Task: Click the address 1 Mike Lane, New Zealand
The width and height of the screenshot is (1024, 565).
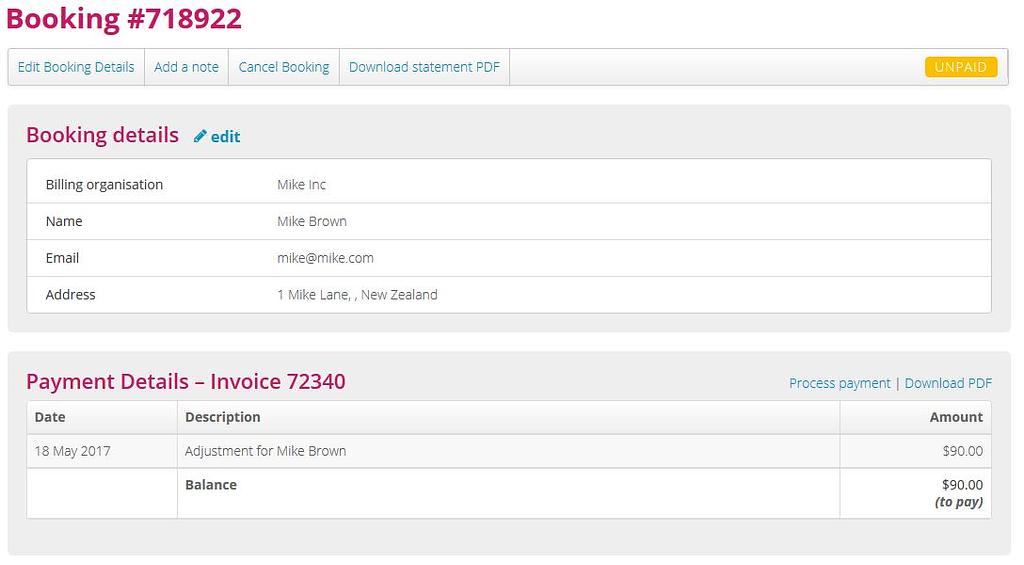Action: (x=357, y=295)
